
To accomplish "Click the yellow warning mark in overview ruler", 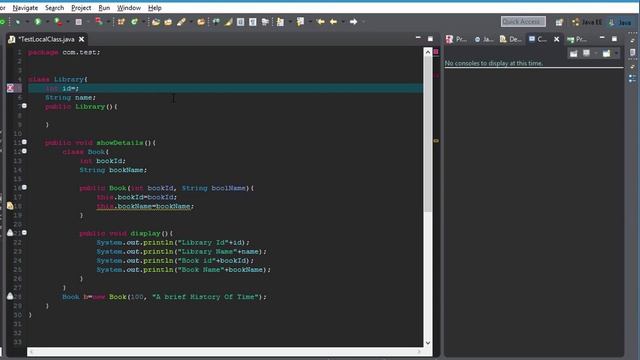I will pyautogui.click(x=436, y=141).
